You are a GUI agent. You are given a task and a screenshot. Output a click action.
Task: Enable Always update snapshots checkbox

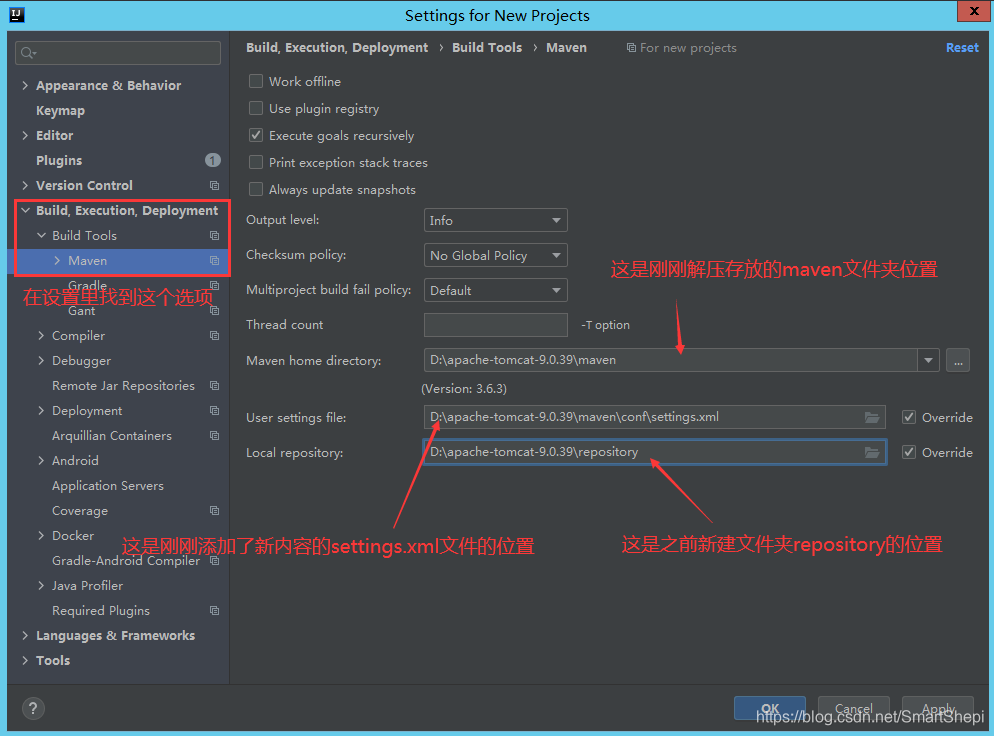pos(256,190)
